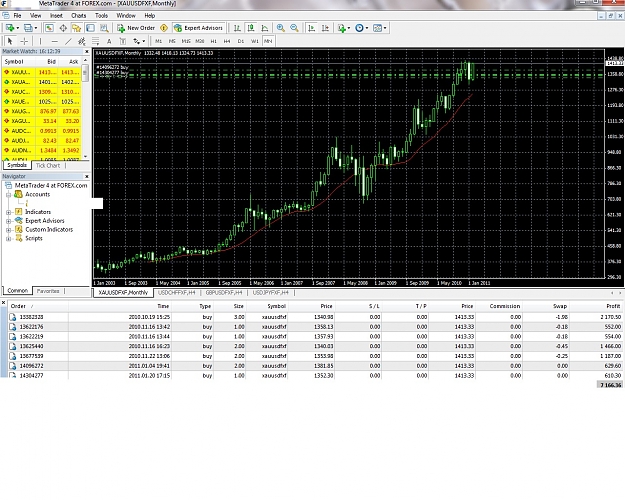Zoom out on the chart

pos(294,28)
